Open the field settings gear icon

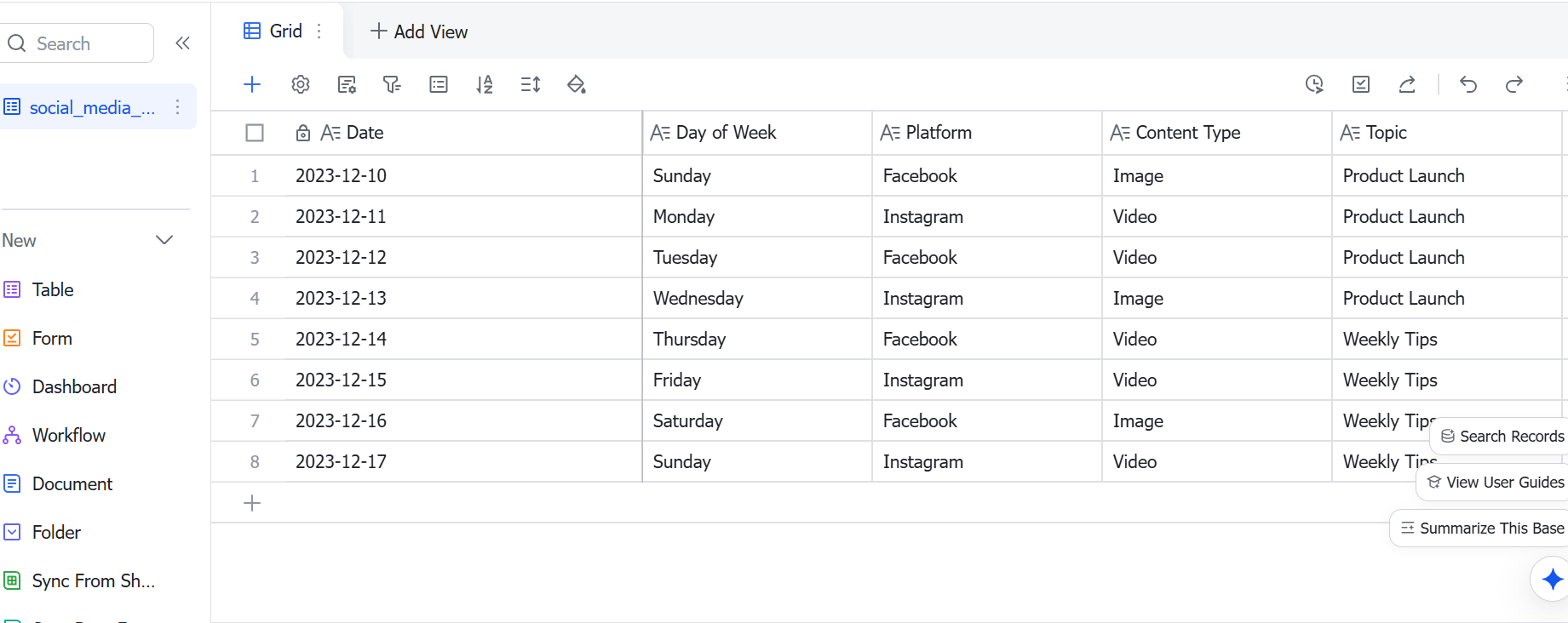click(x=301, y=84)
